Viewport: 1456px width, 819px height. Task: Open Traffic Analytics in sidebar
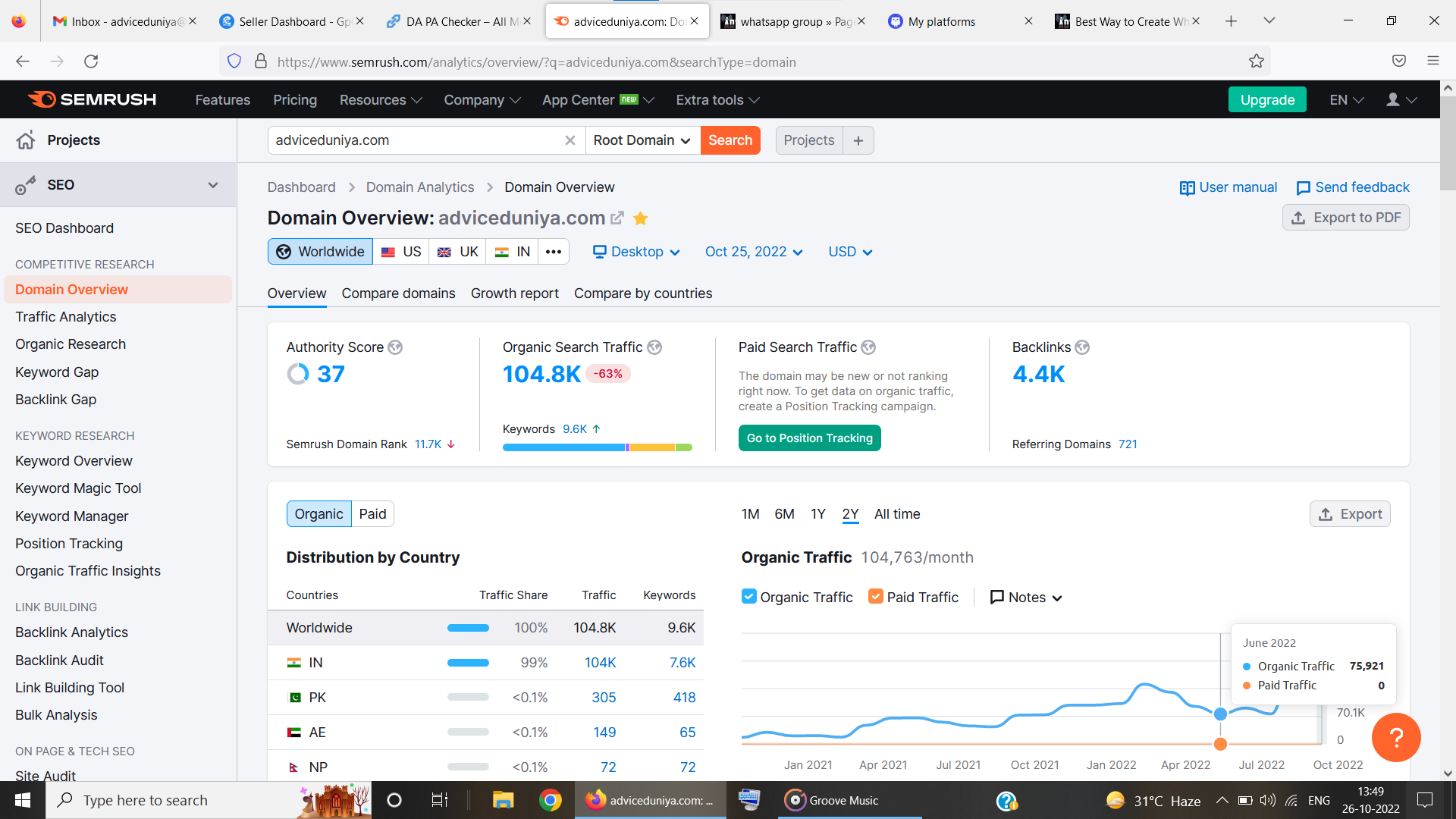[x=66, y=317]
